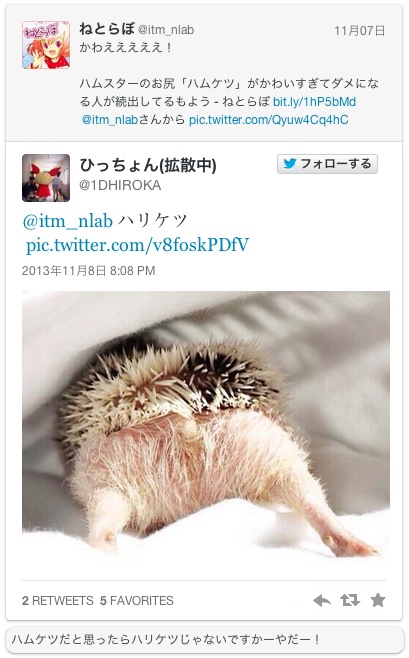View the 2 RETWEETS count
The width and height of the screenshot is (409, 658).
point(57,601)
